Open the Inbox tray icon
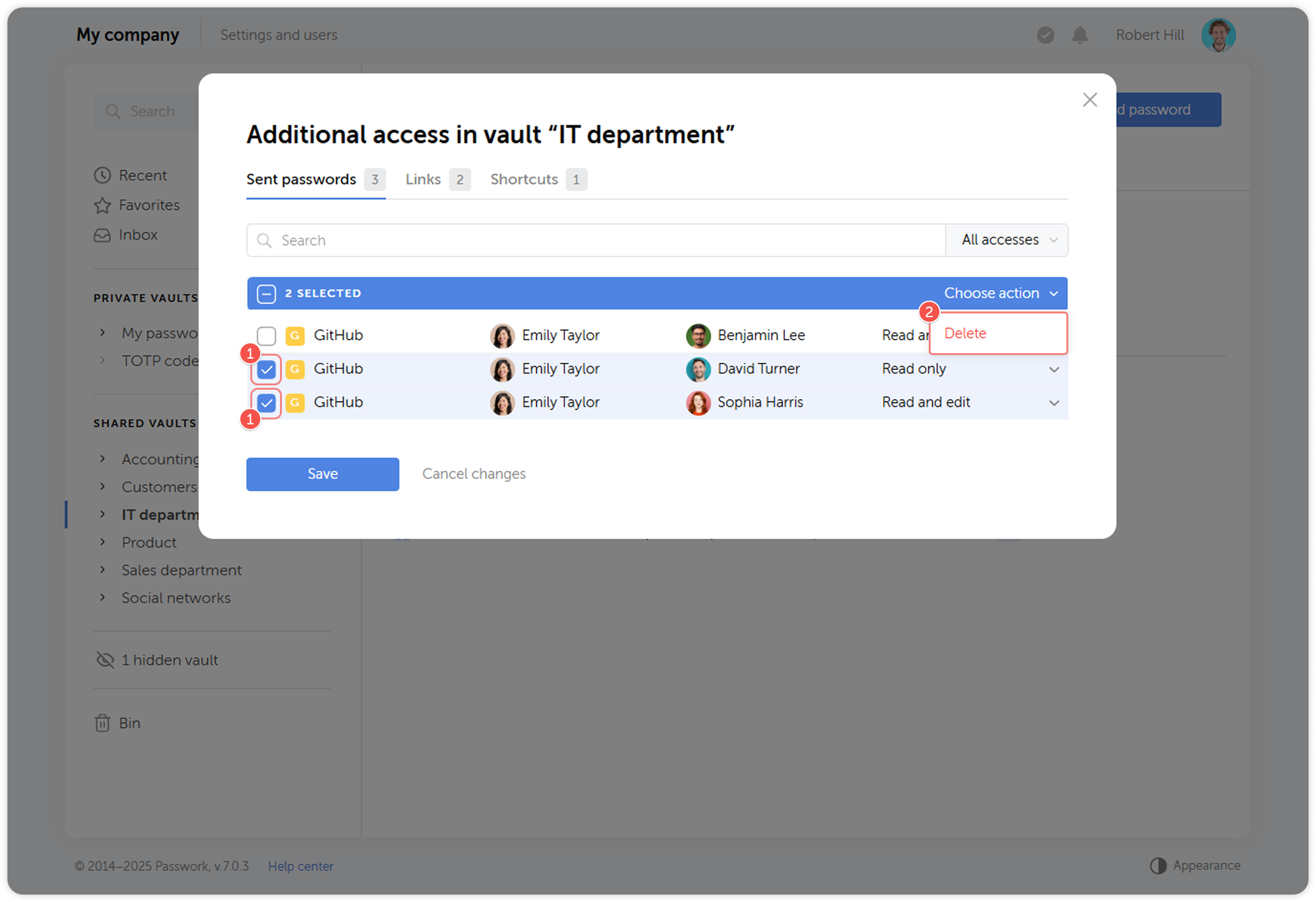 click(x=102, y=235)
